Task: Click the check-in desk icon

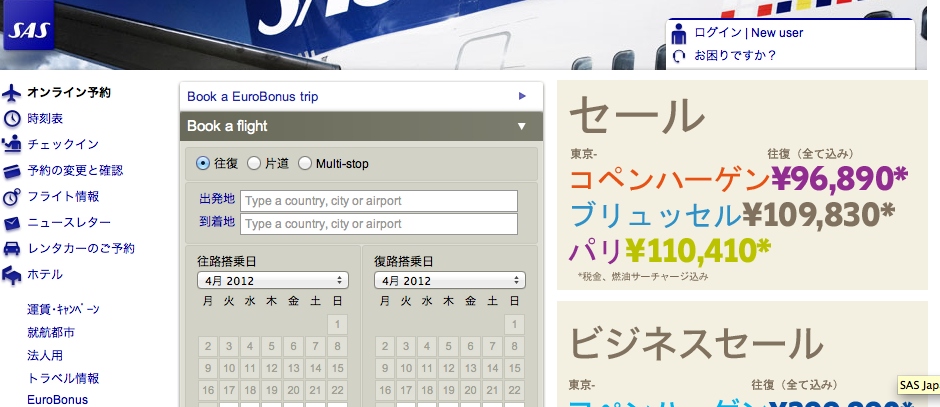Action: (x=11, y=144)
